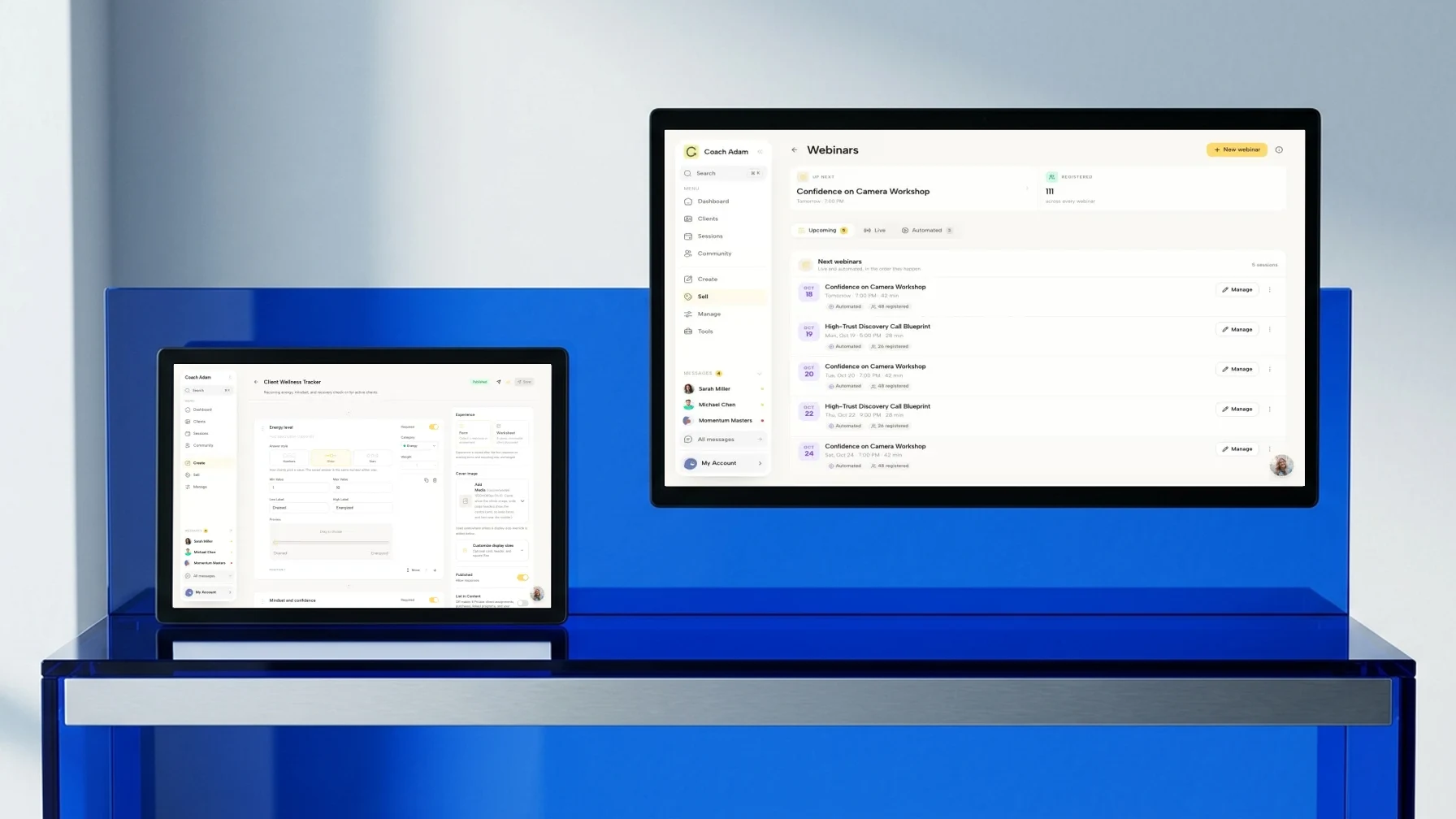
Task: Collapse the sidebar beside Coach Adam logo
Action: [x=760, y=152]
